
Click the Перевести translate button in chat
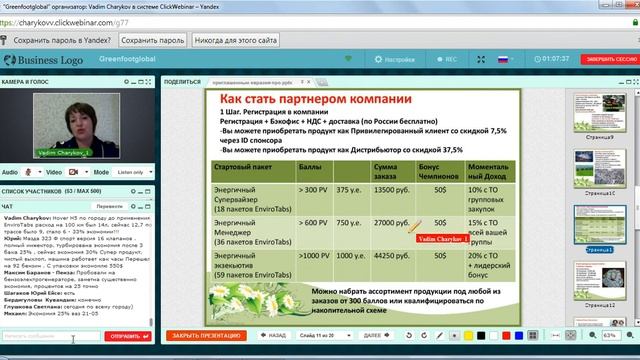click(109, 207)
